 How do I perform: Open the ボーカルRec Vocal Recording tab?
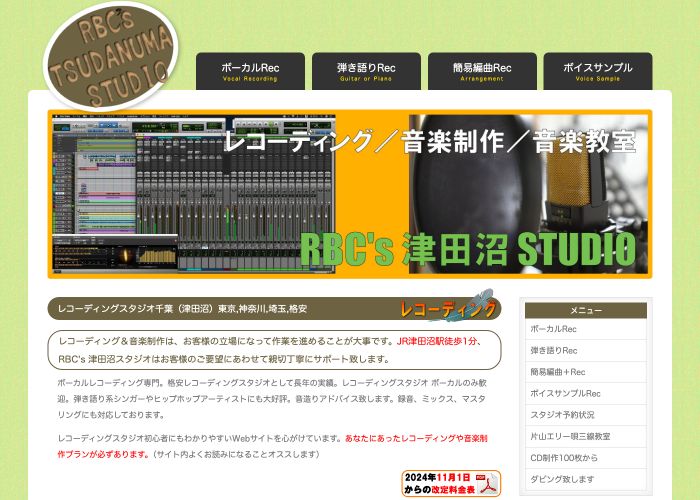pyautogui.click(x=250, y=71)
